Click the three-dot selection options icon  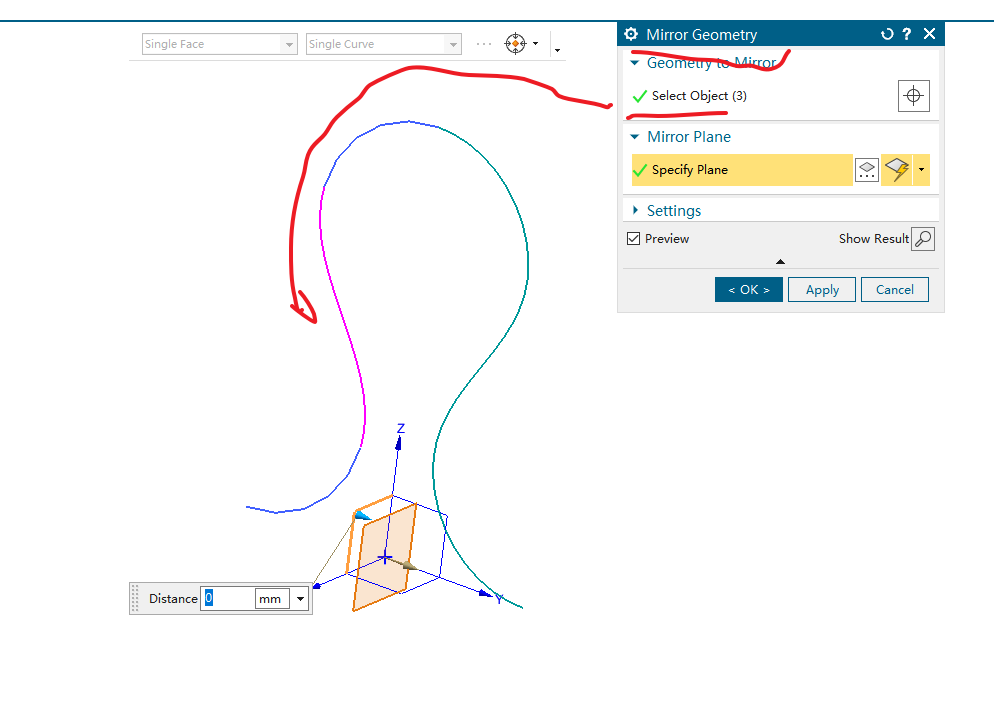(x=484, y=44)
